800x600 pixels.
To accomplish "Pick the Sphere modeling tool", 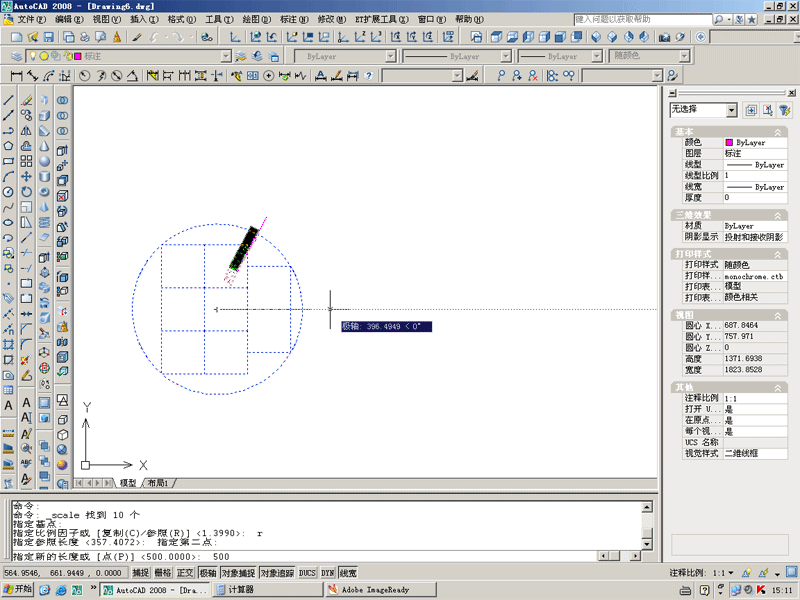I will click(45, 161).
